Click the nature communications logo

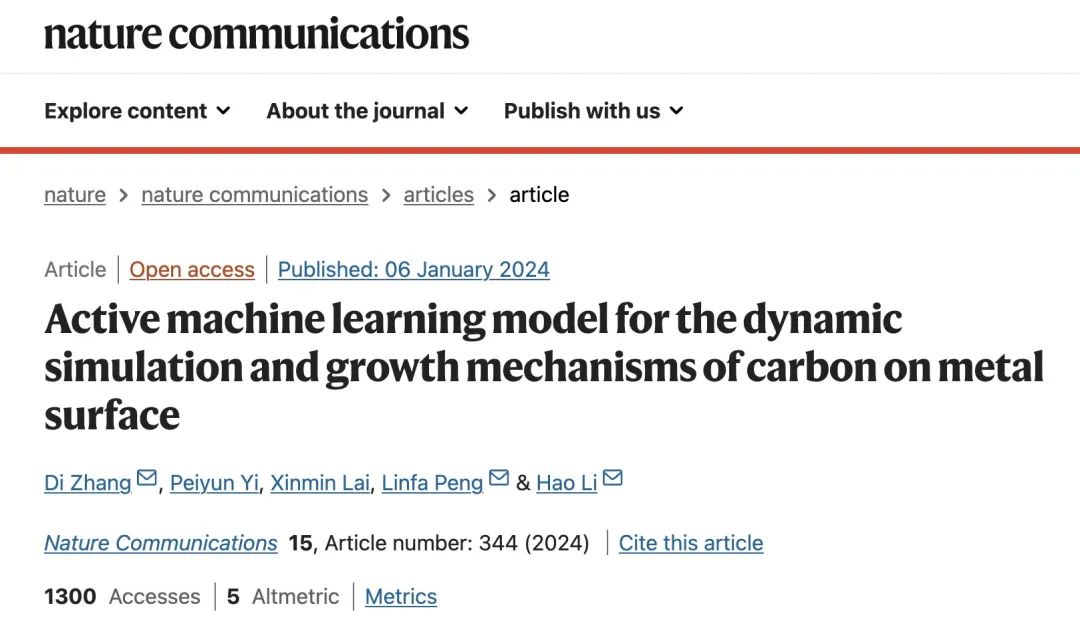[x=256, y=34]
